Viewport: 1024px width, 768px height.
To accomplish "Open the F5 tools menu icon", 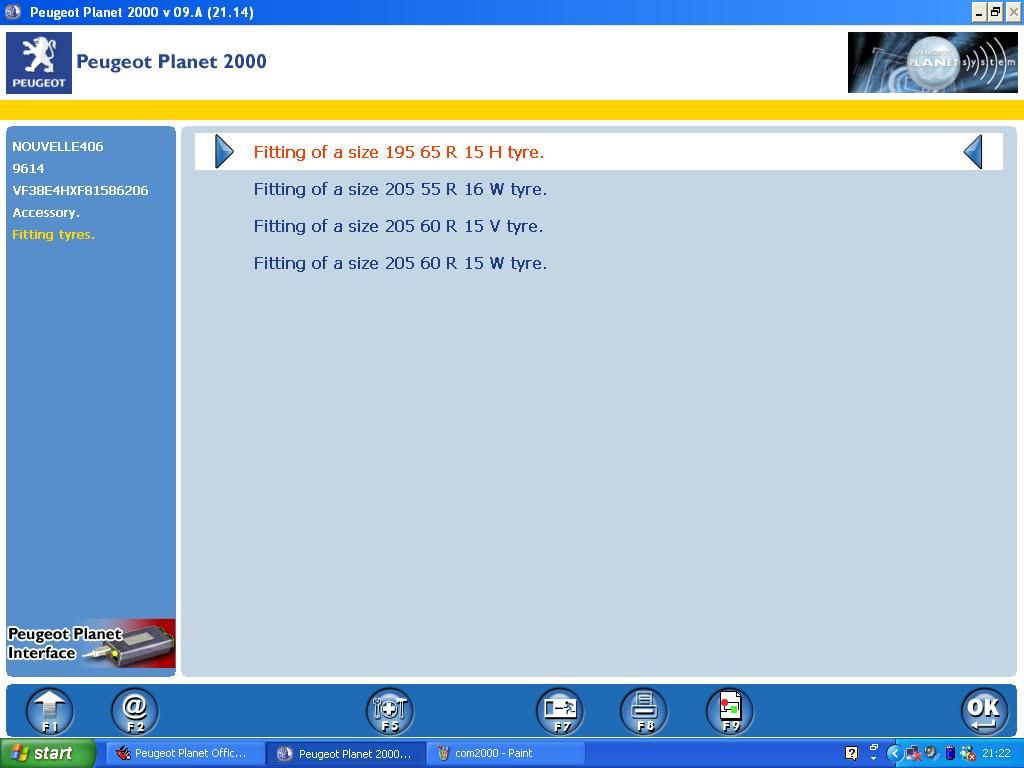I will tap(390, 711).
